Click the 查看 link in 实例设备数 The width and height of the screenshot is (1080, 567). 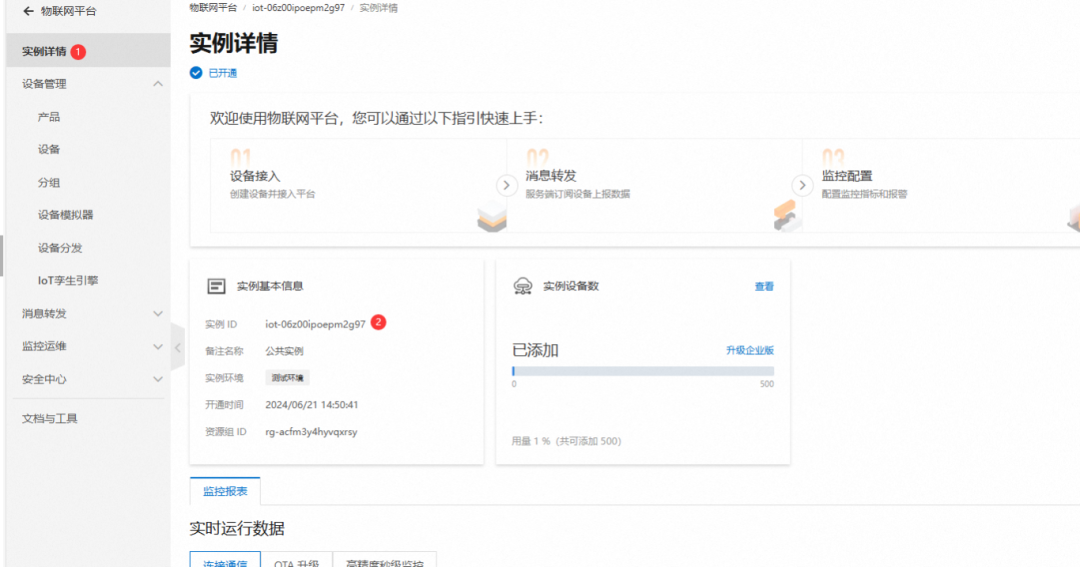click(764, 286)
